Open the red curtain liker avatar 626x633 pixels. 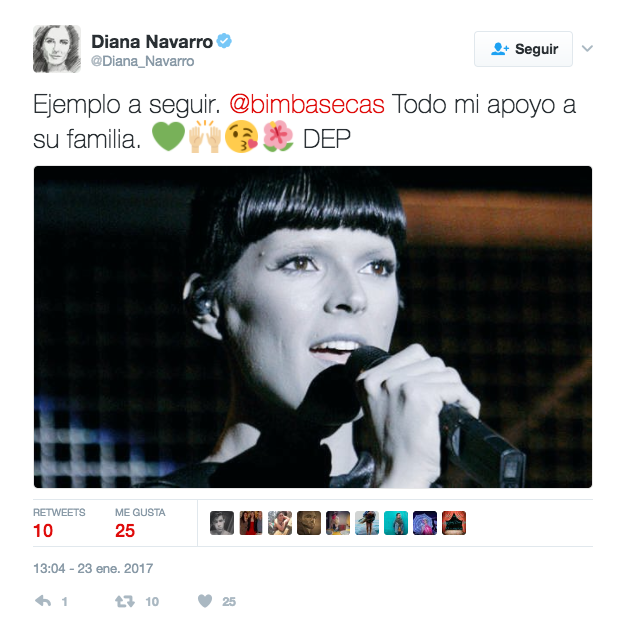[x=454, y=523]
